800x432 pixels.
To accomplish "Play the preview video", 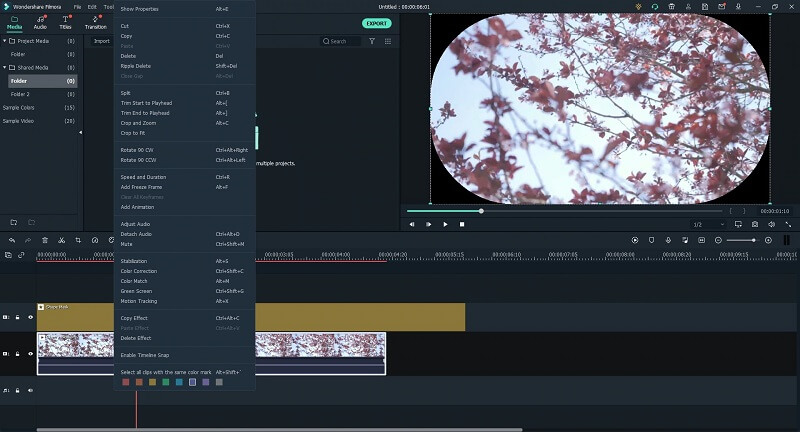I will click(445, 224).
